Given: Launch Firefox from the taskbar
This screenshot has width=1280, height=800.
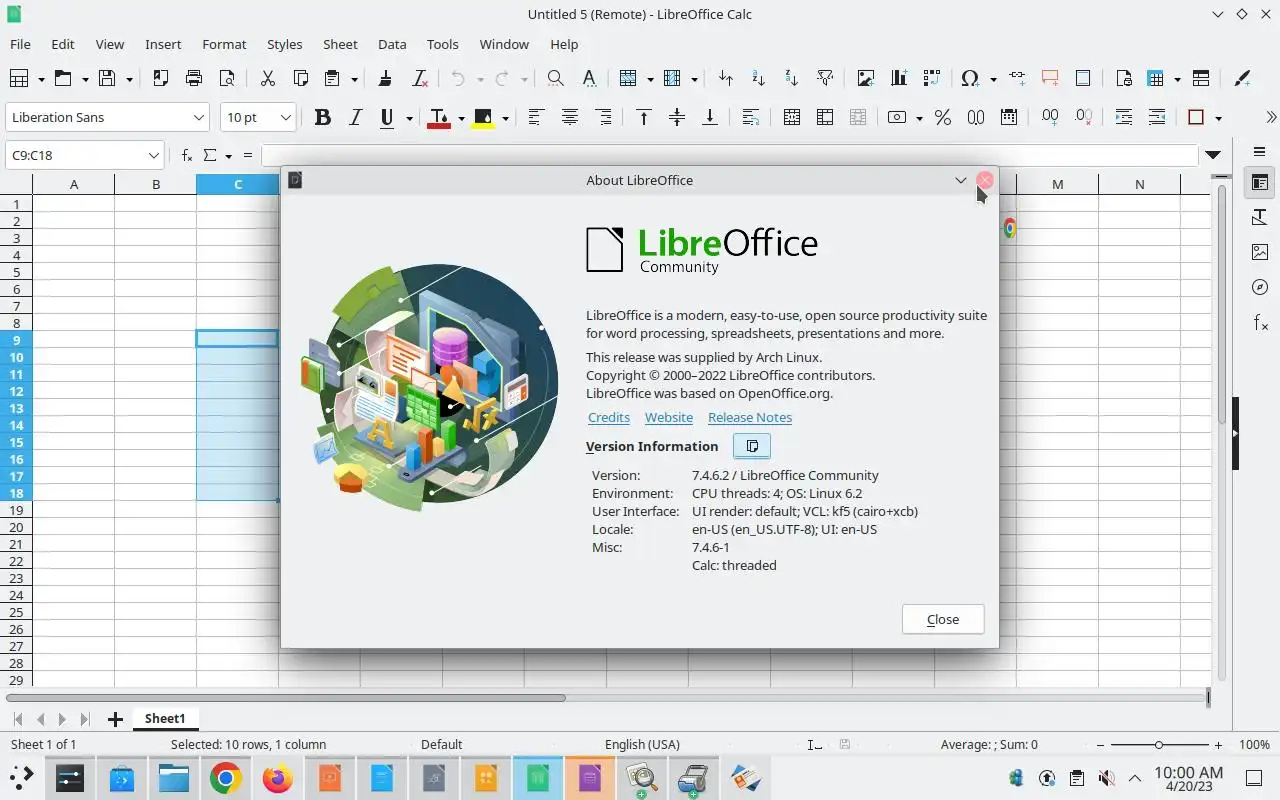Looking at the screenshot, I should pos(277,778).
